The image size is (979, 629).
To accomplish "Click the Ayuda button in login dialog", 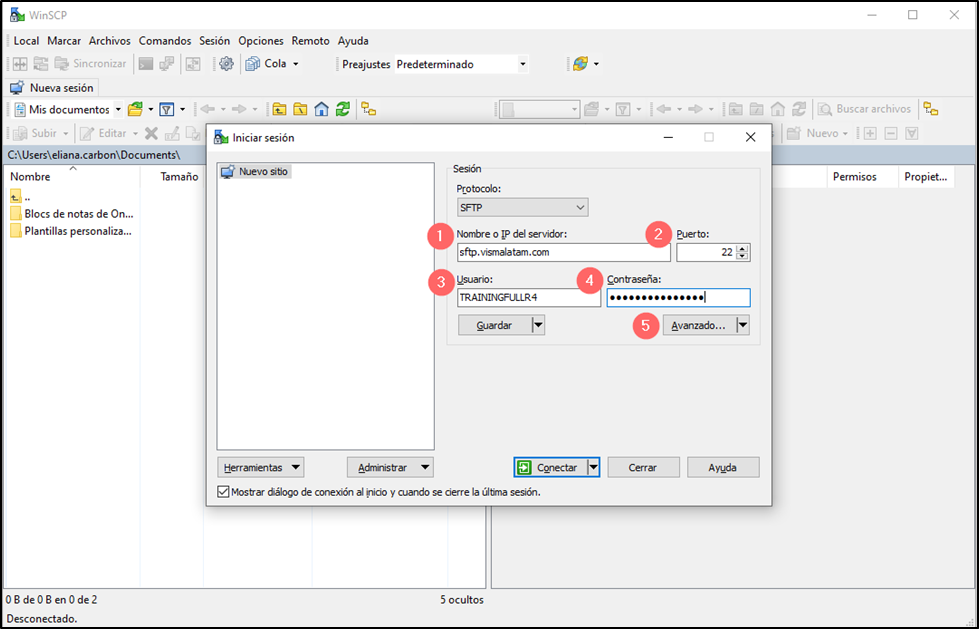I will tap(723, 467).
